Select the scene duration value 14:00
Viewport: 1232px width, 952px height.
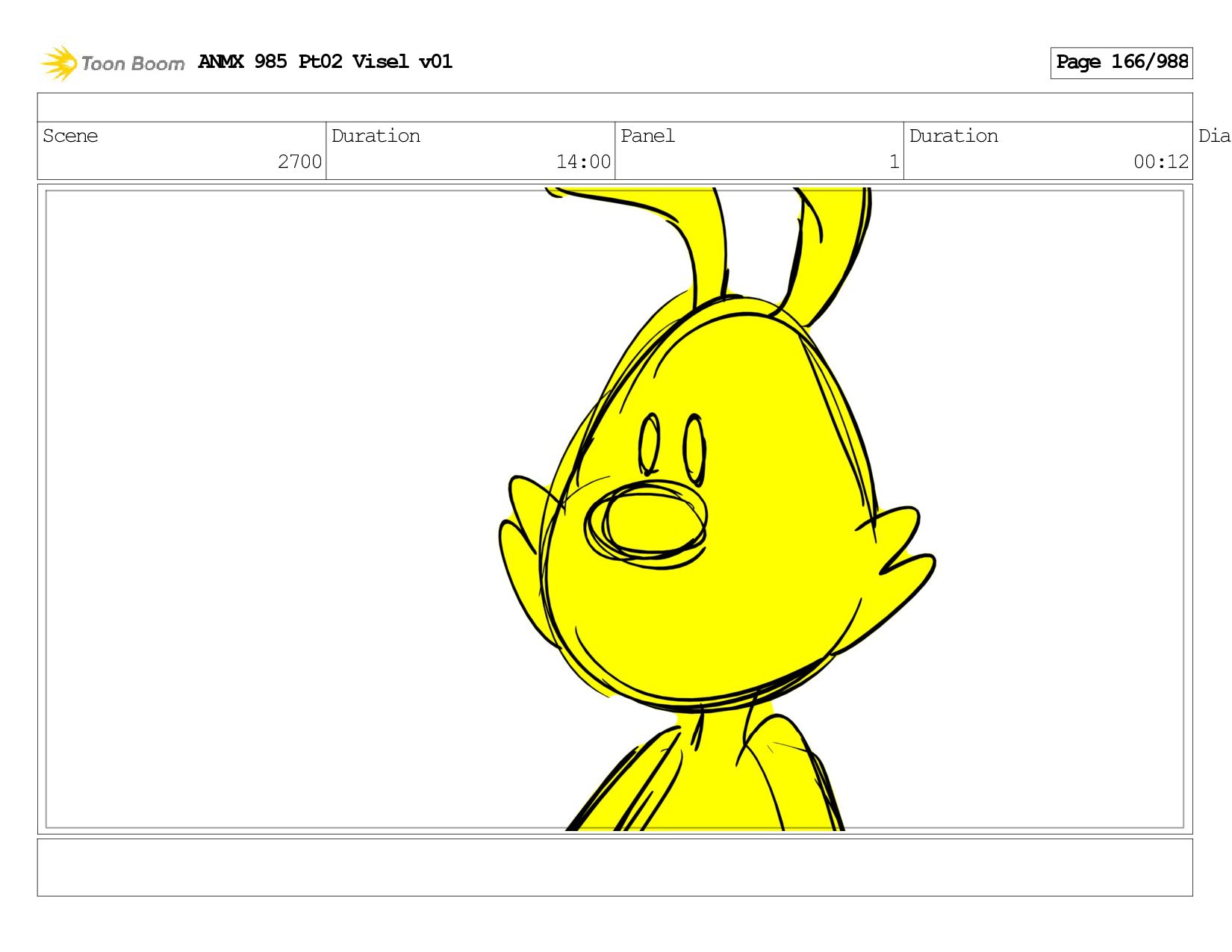tap(583, 161)
